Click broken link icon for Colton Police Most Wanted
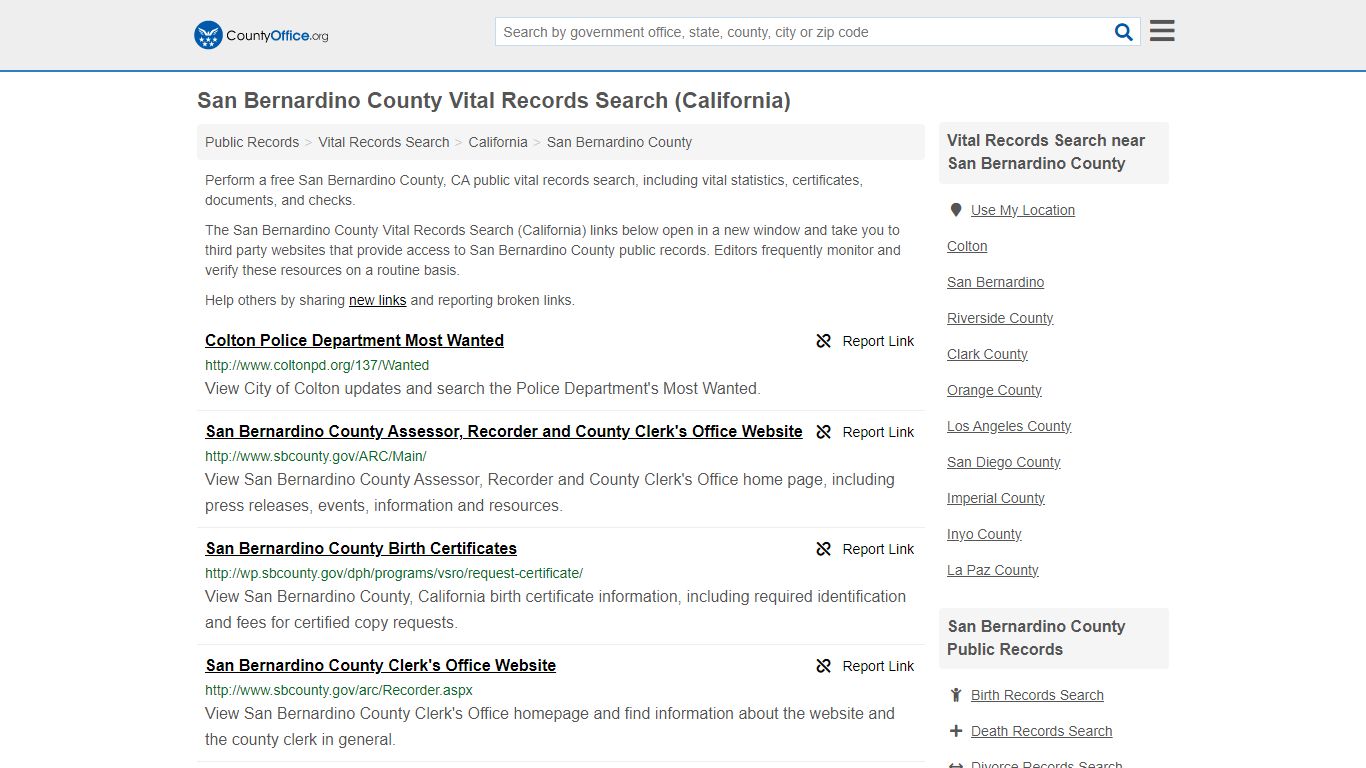This screenshot has width=1366, height=768. (824, 341)
